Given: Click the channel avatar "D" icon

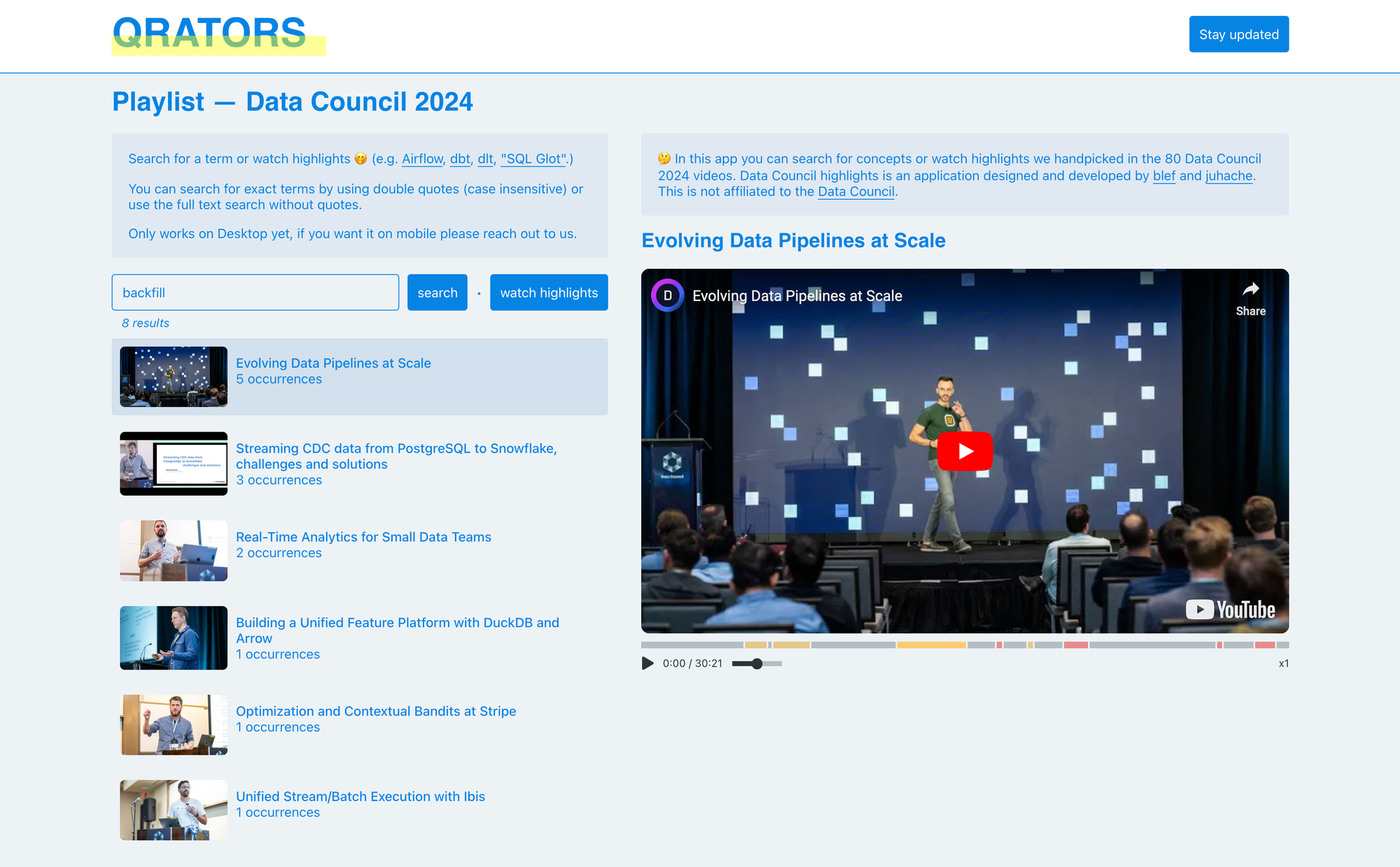Looking at the screenshot, I should pyautogui.click(x=667, y=296).
